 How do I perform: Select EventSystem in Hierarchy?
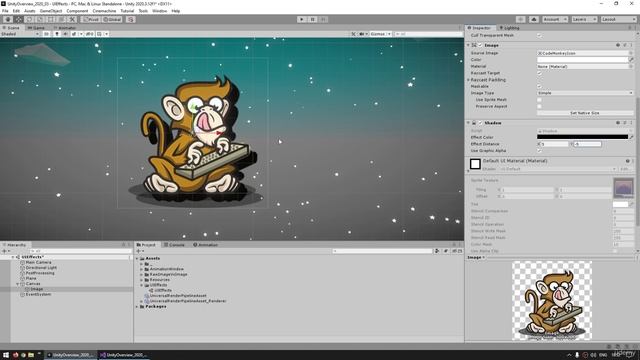pyautogui.click(x=38, y=294)
